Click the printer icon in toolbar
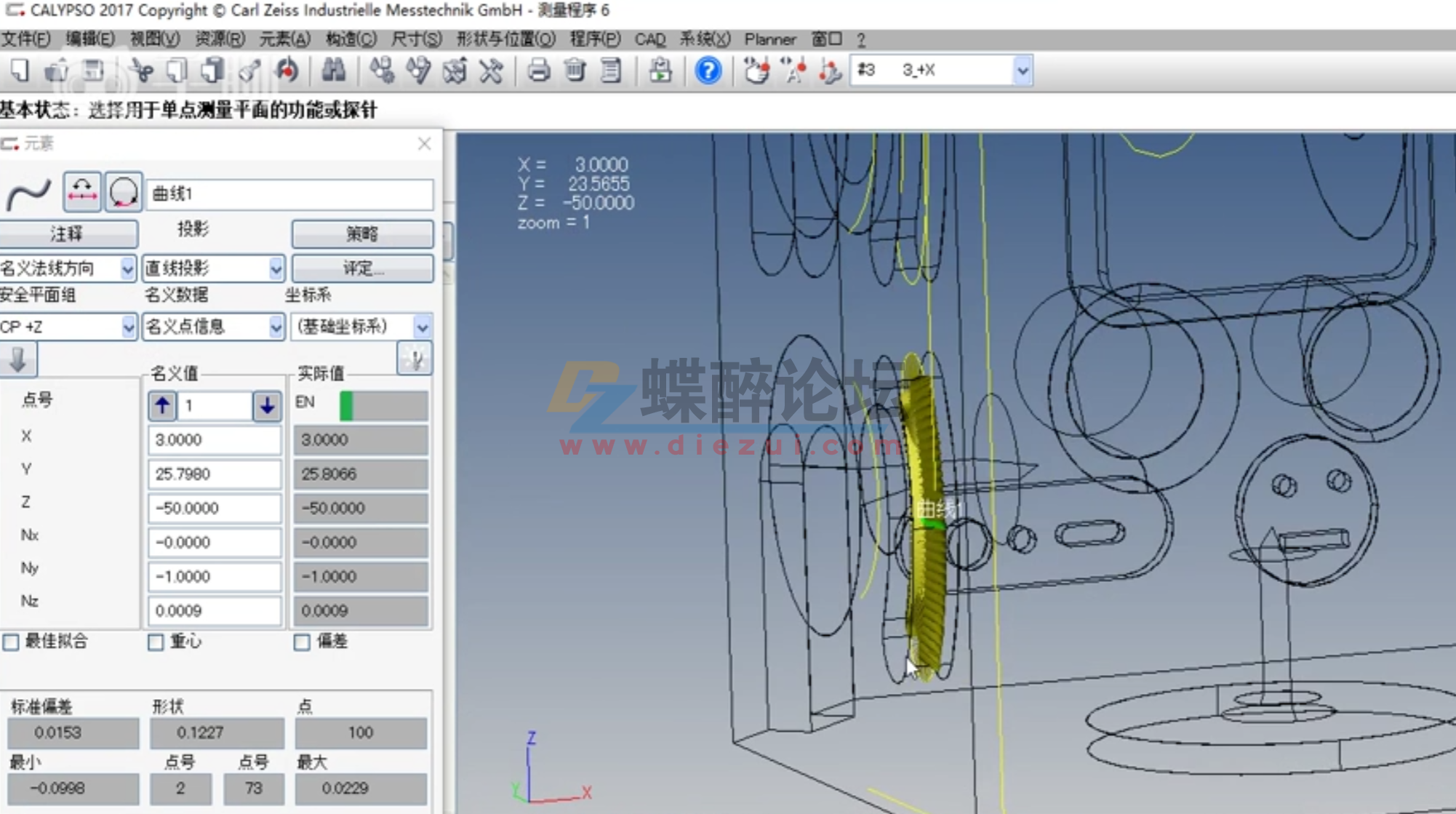1456x814 pixels. [x=538, y=71]
